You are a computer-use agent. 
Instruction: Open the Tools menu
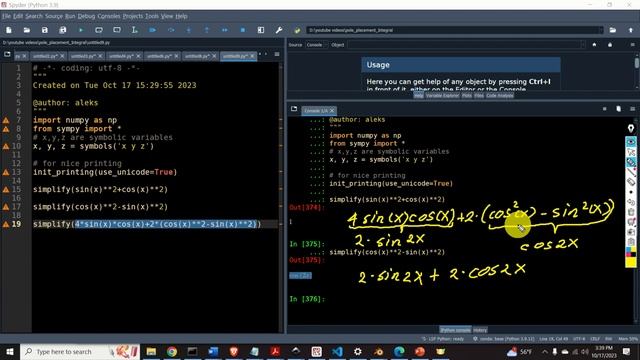click(x=152, y=16)
